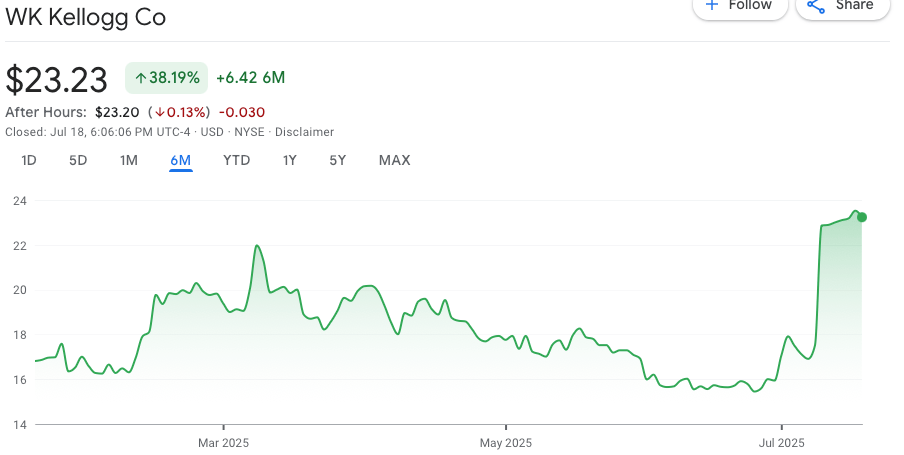The image size is (904, 455).
Task: Select the active 6M tab
Action: pyautogui.click(x=180, y=161)
